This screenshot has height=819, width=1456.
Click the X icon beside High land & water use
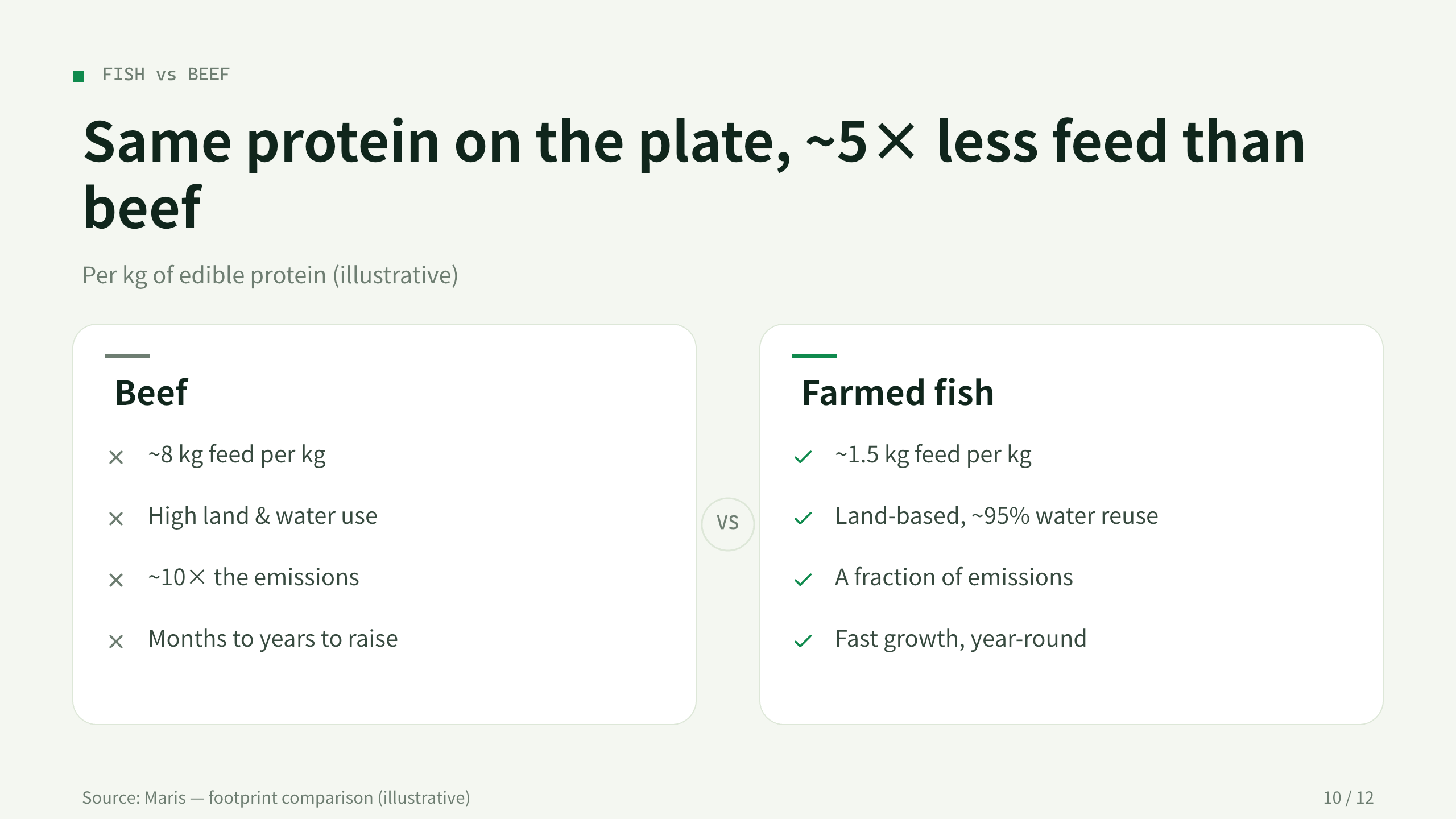point(116,518)
